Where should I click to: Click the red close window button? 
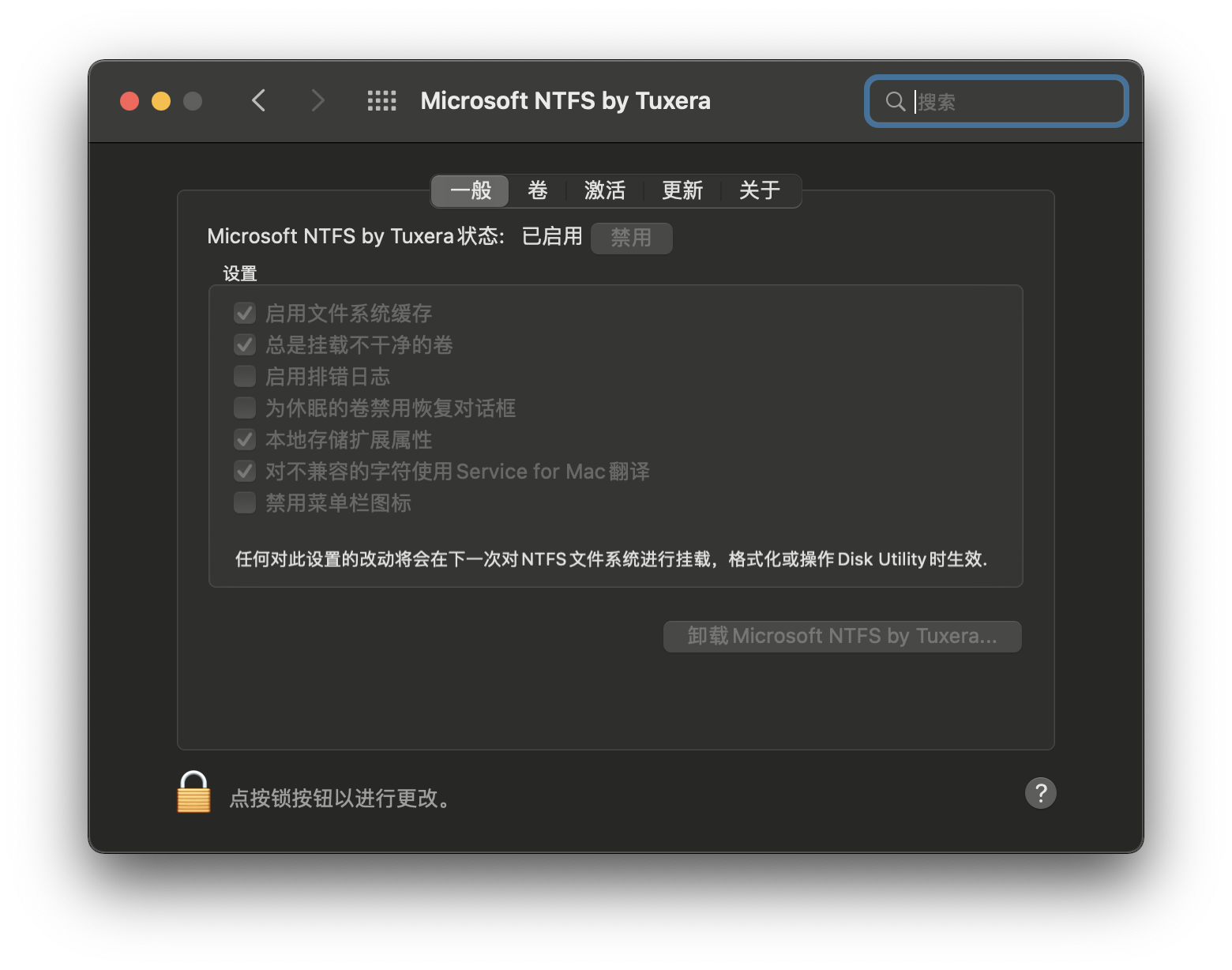(130, 101)
